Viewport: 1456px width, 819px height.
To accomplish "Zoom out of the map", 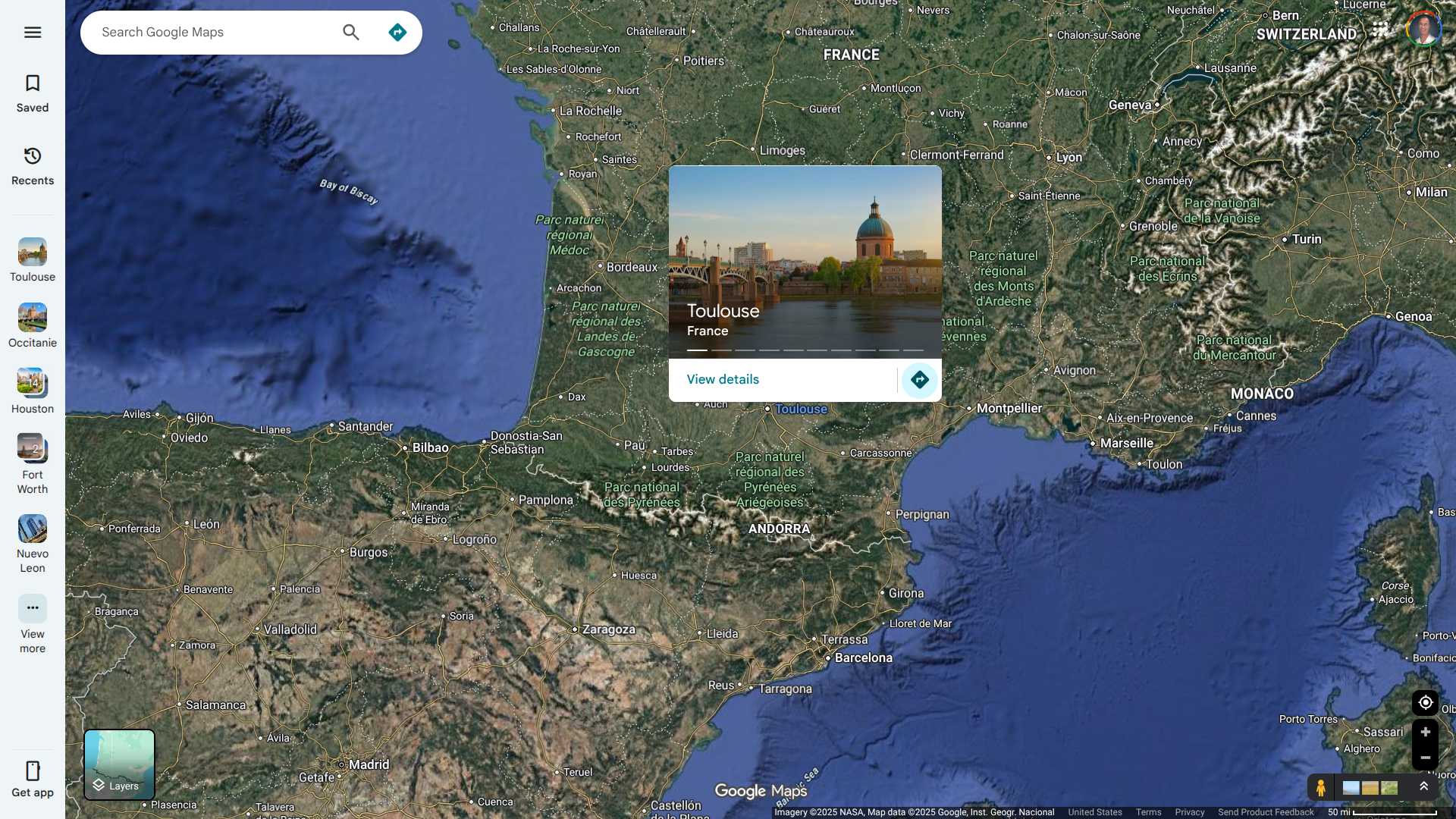I will (x=1425, y=758).
